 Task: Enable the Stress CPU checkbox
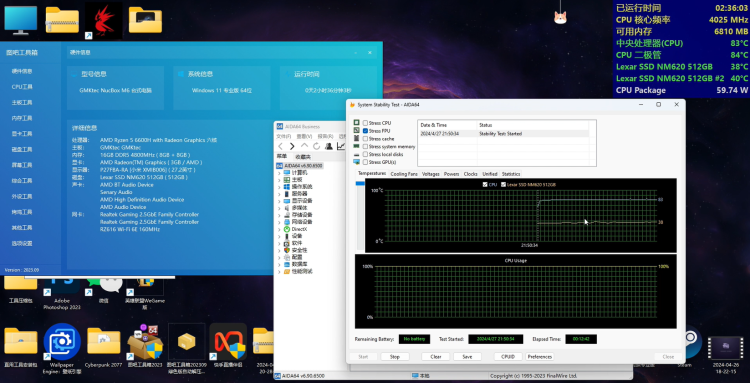[x=365, y=123]
